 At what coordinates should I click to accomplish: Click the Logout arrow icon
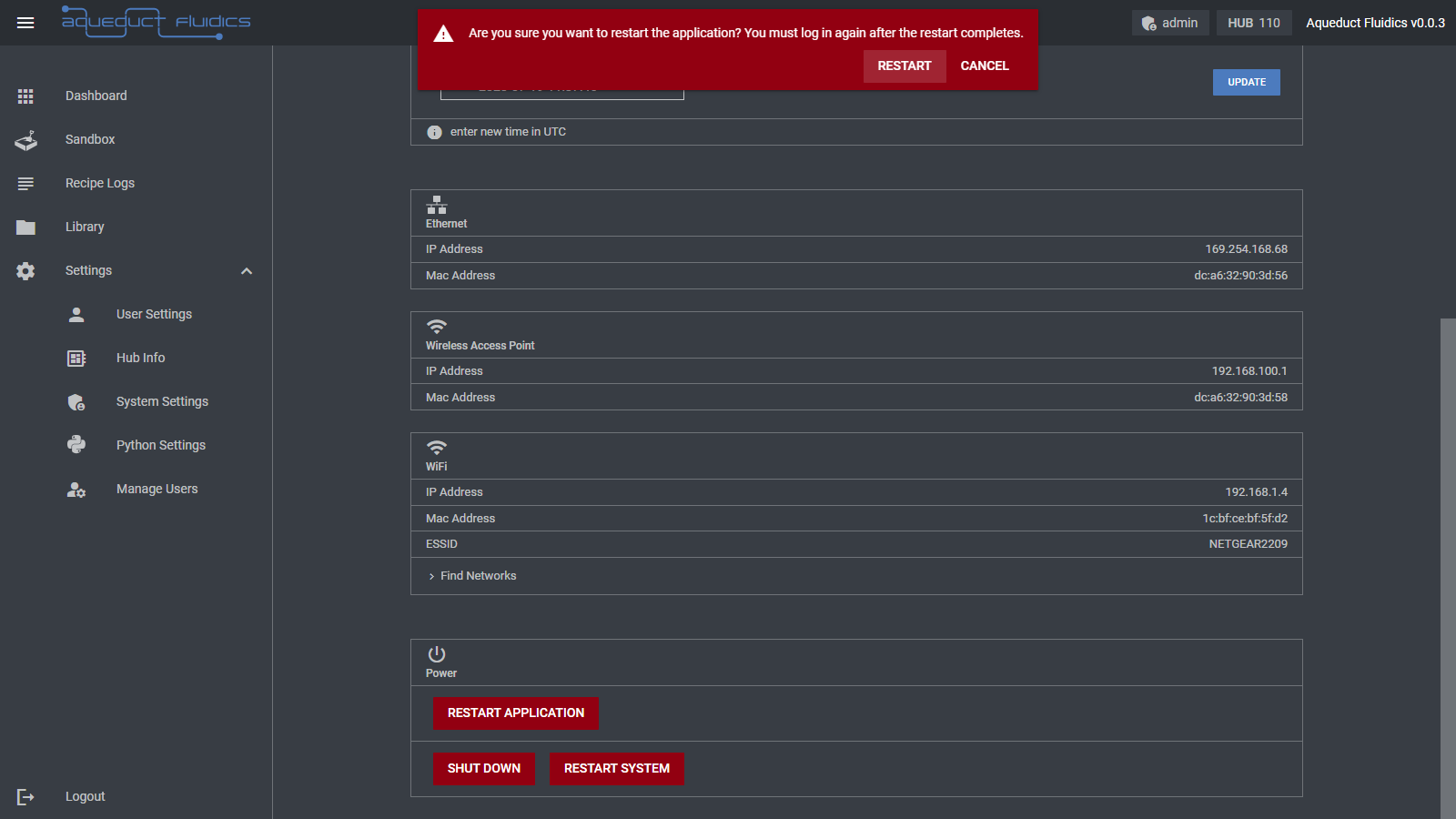pyautogui.click(x=25, y=796)
